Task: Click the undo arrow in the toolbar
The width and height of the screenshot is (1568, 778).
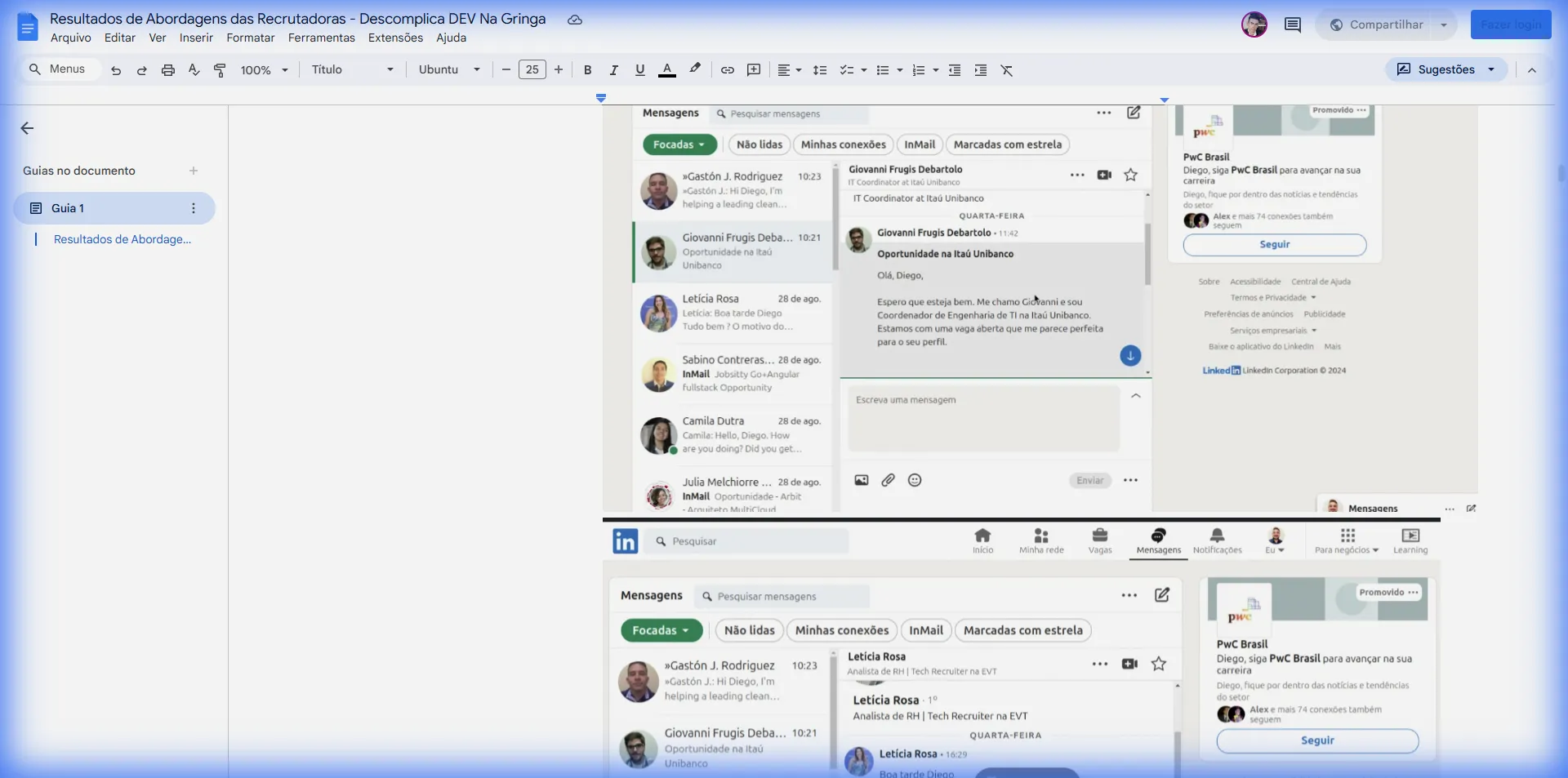Action: pyautogui.click(x=116, y=70)
